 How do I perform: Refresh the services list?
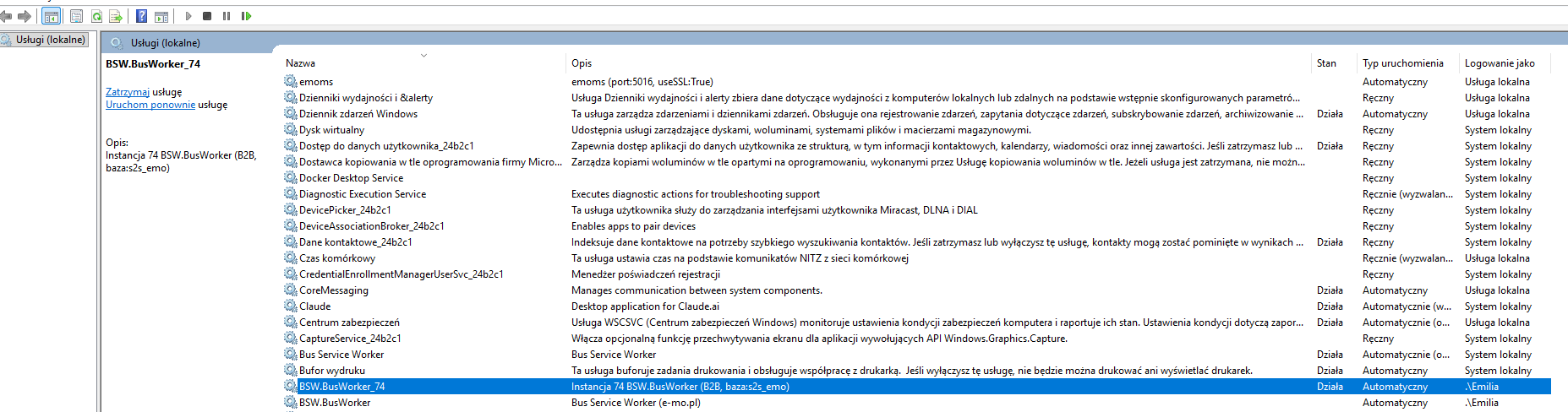[96, 16]
